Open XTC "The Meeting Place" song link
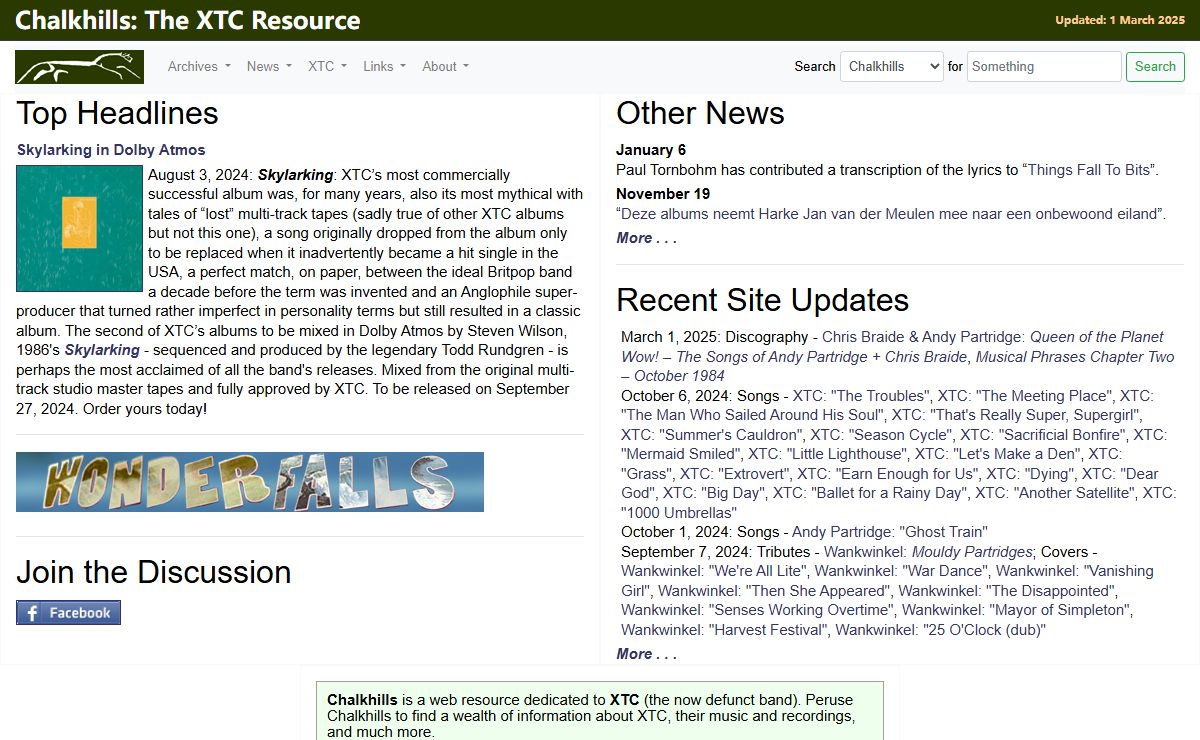The width and height of the screenshot is (1200, 740). pyautogui.click(x=1024, y=396)
